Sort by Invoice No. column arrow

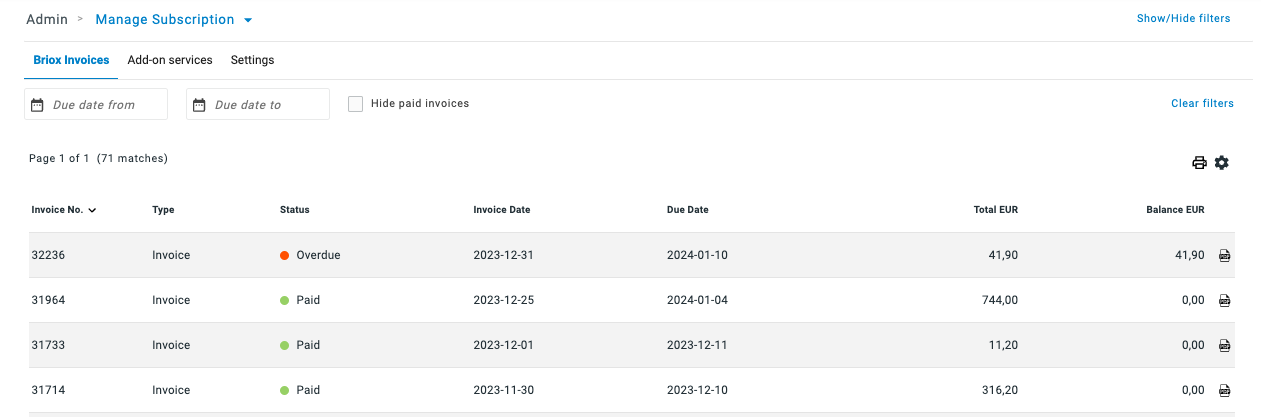click(92, 210)
